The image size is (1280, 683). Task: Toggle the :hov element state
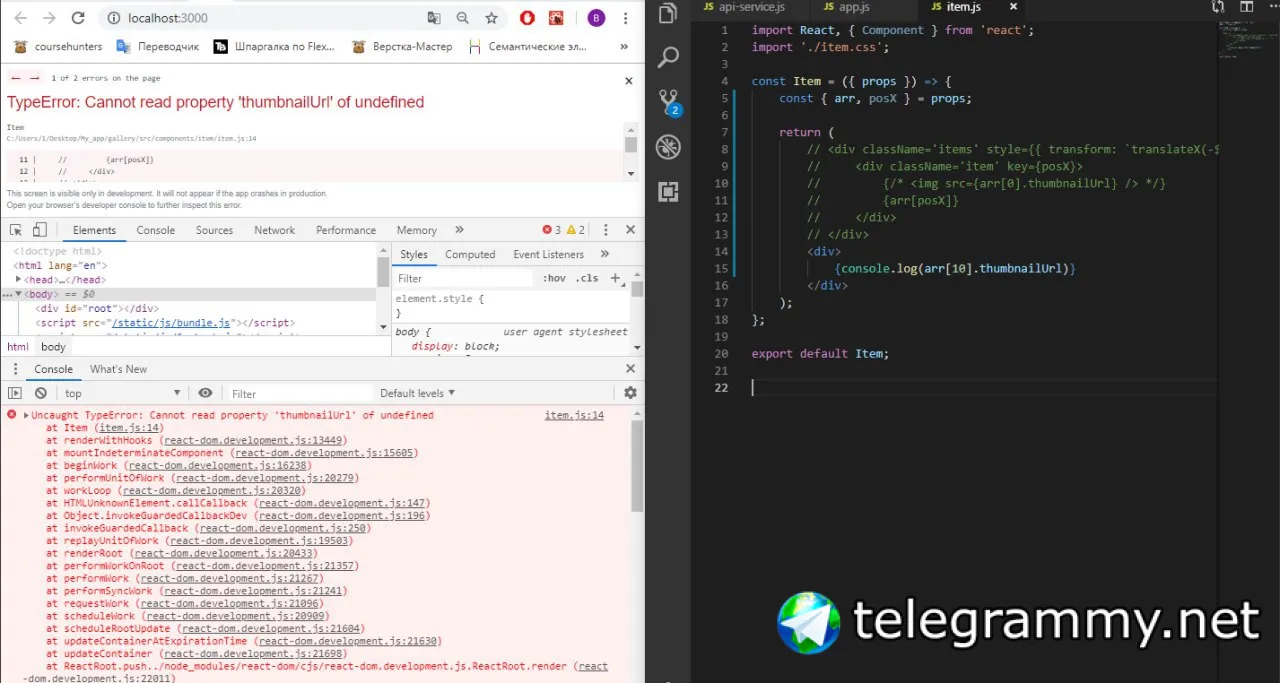pyautogui.click(x=554, y=278)
